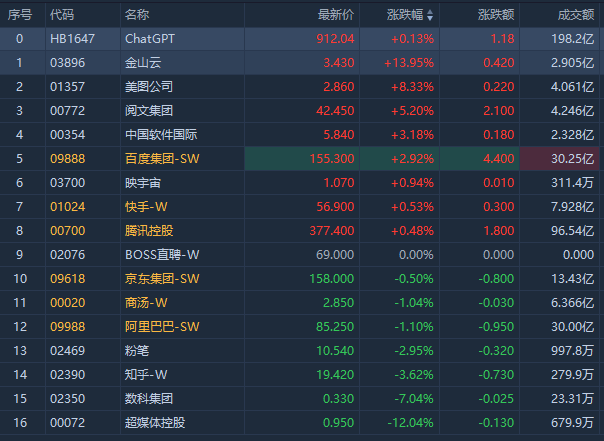Open 腾讯控股 stock details
Image resolution: width=604 pixels, height=441 pixels.
coord(149,231)
